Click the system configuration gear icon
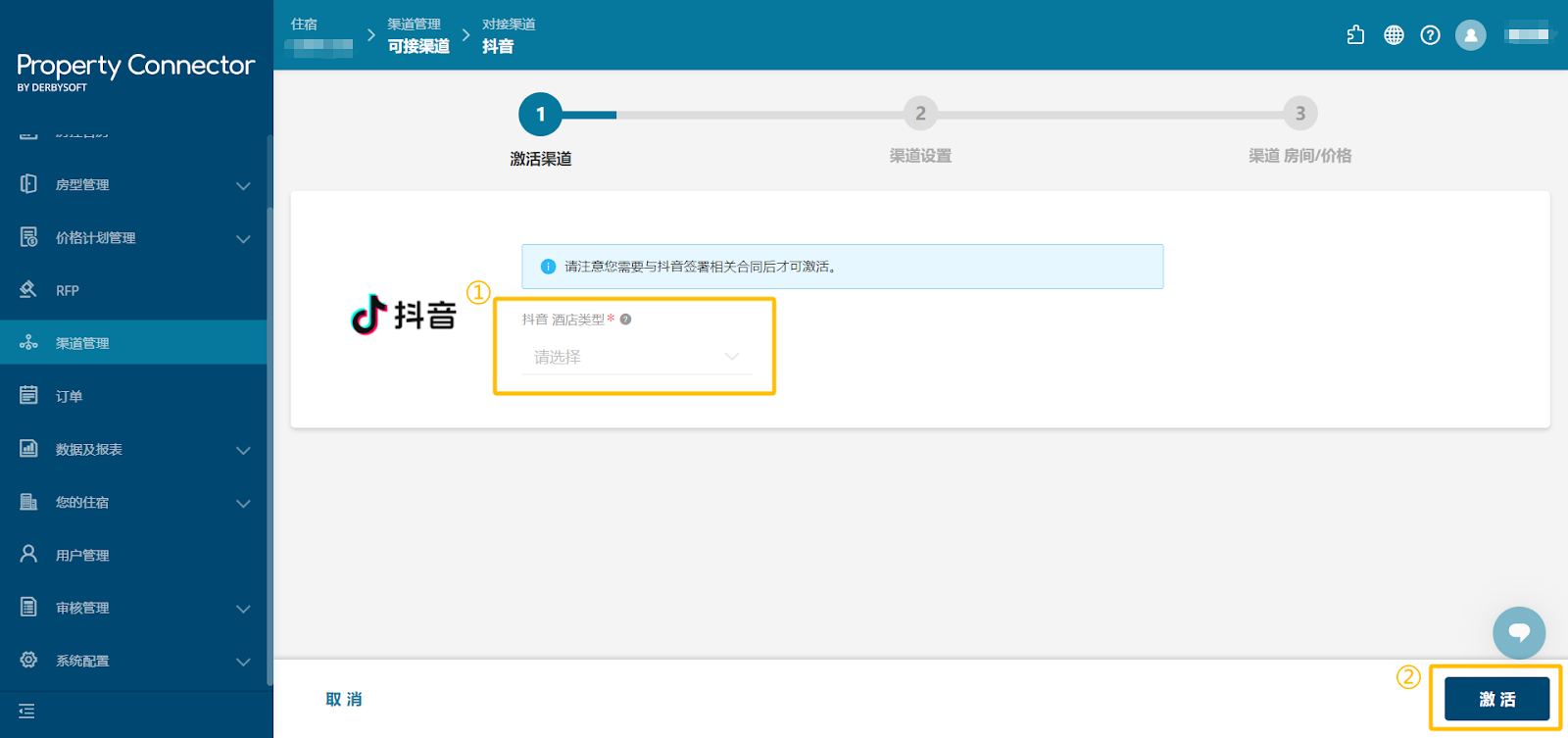The width and height of the screenshot is (1568, 738). pyautogui.click(x=28, y=660)
